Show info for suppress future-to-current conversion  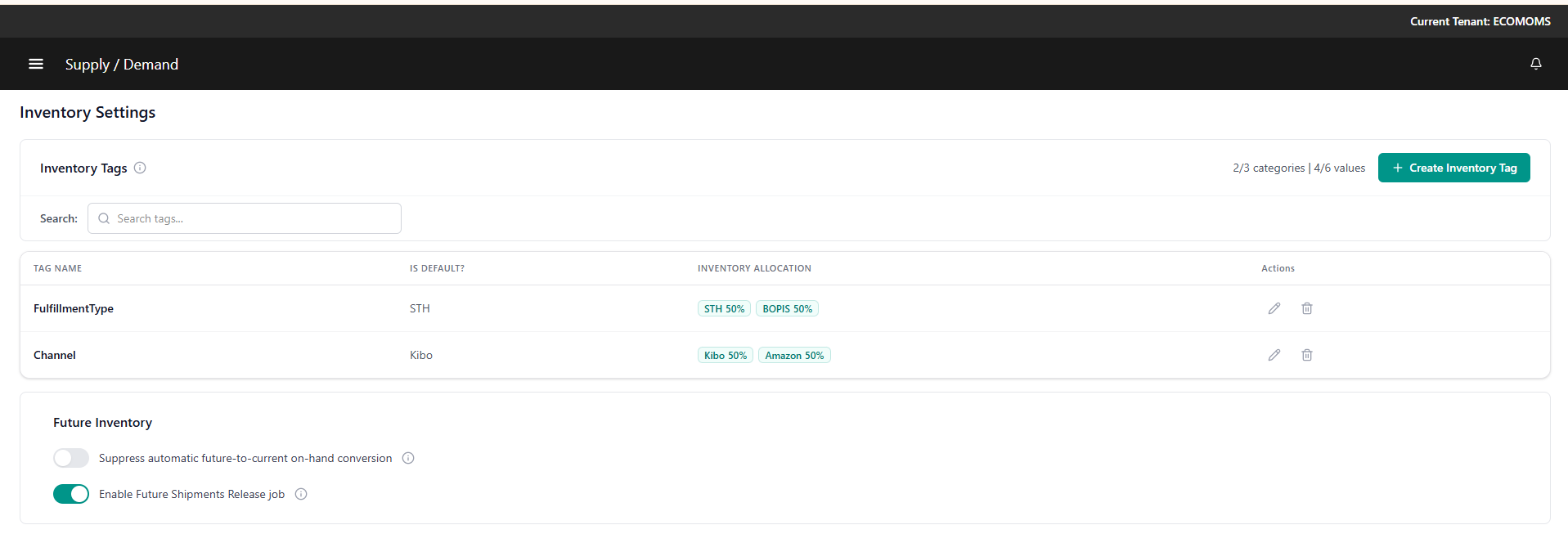[x=408, y=458]
